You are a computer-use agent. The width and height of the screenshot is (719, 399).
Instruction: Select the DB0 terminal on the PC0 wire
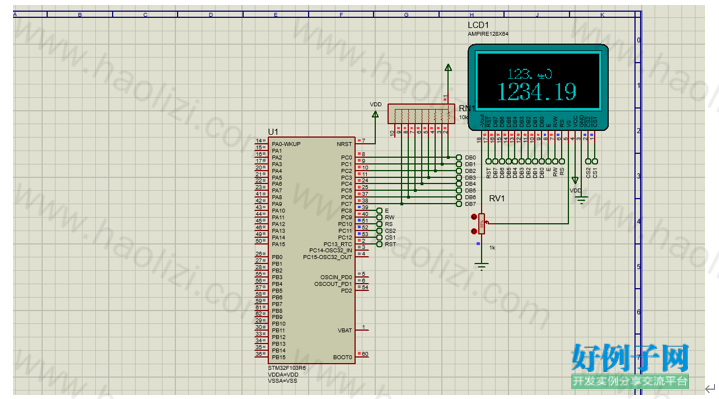(459, 157)
